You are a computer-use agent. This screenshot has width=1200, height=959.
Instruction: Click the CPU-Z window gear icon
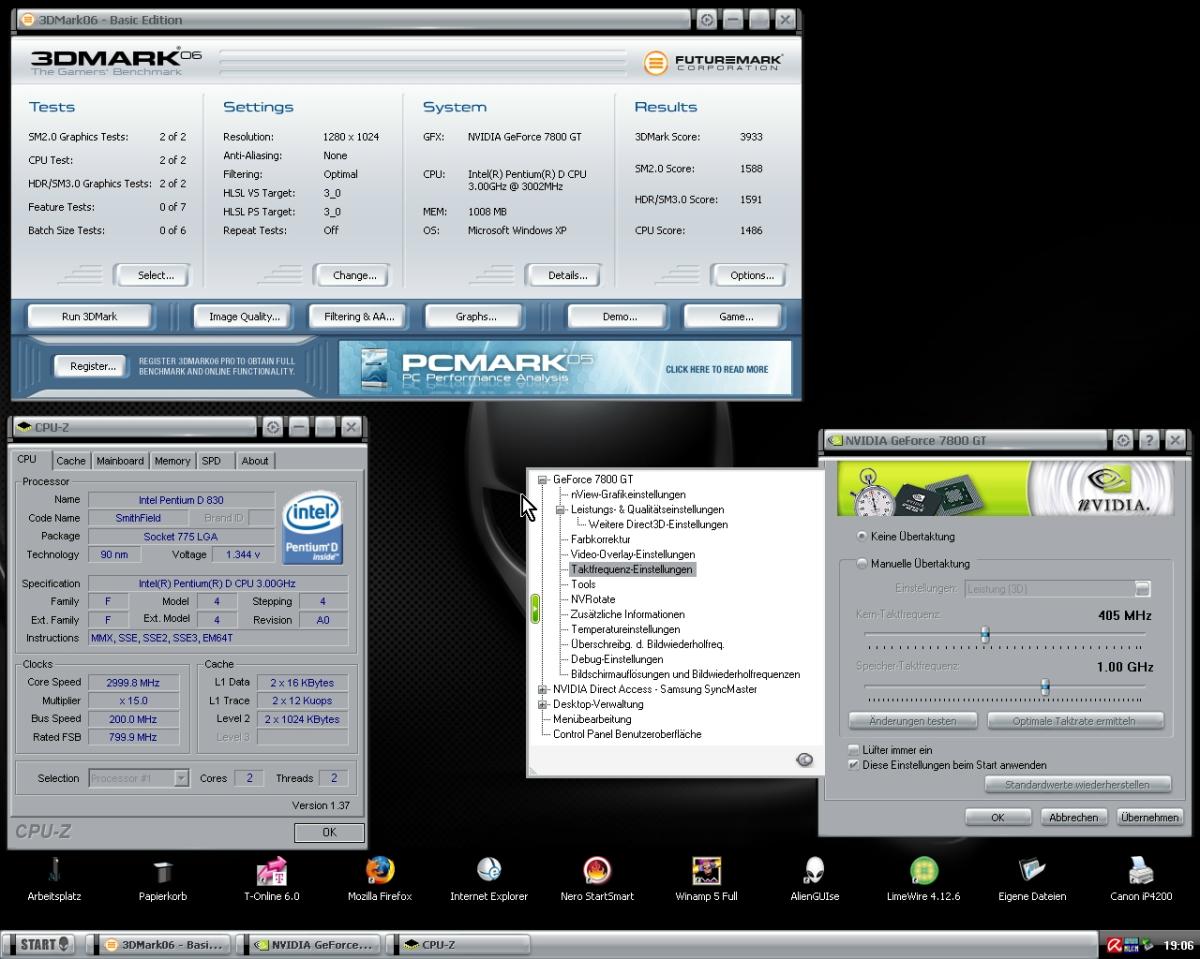click(x=273, y=427)
